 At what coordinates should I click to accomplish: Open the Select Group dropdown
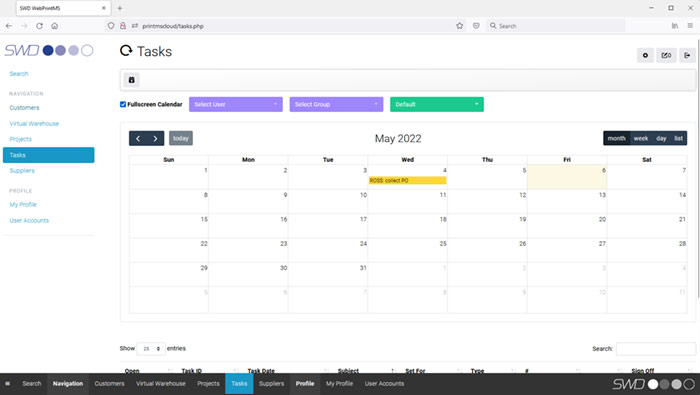pos(336,104)
